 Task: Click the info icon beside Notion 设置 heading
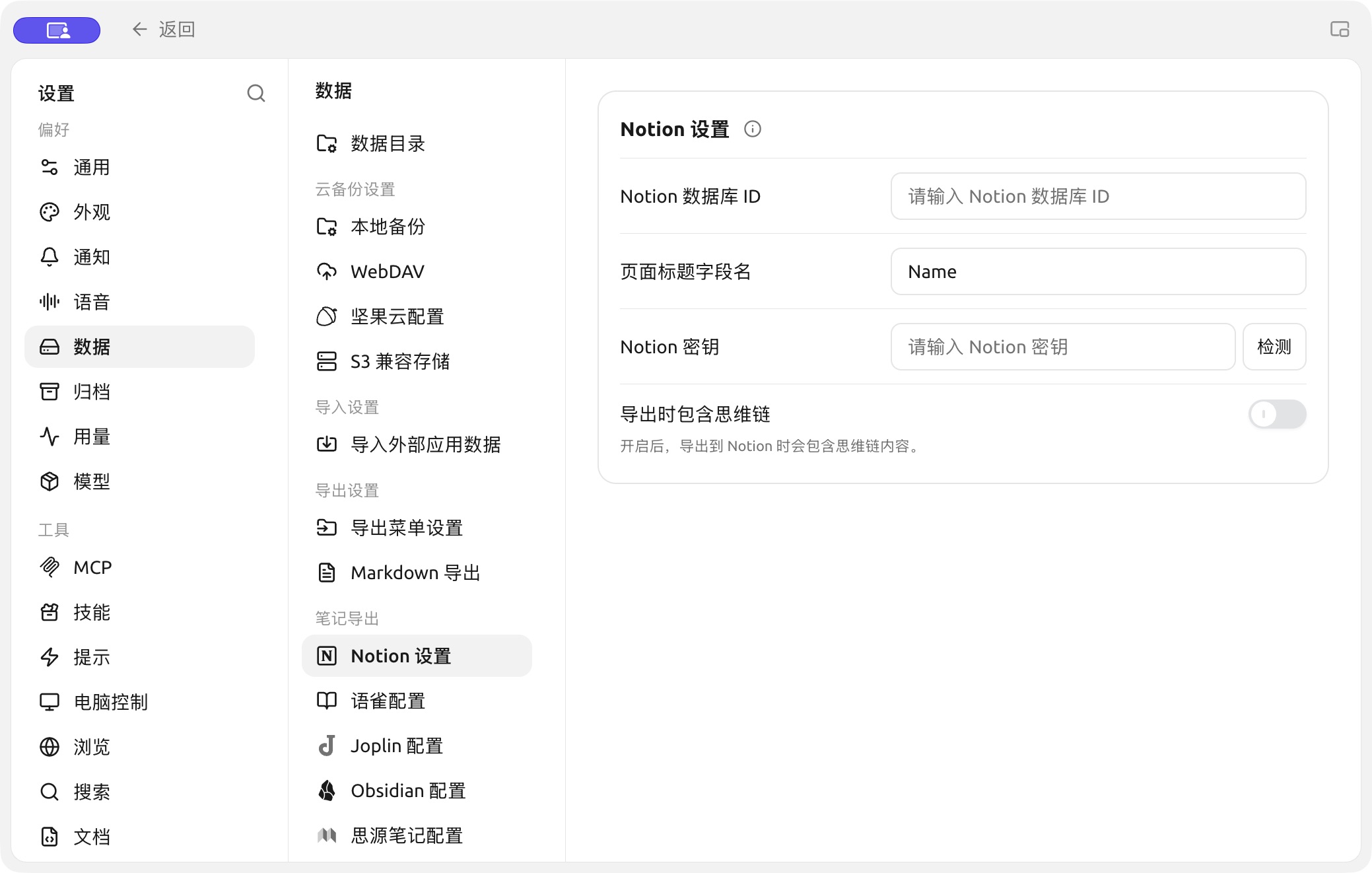tap(753, 129)
